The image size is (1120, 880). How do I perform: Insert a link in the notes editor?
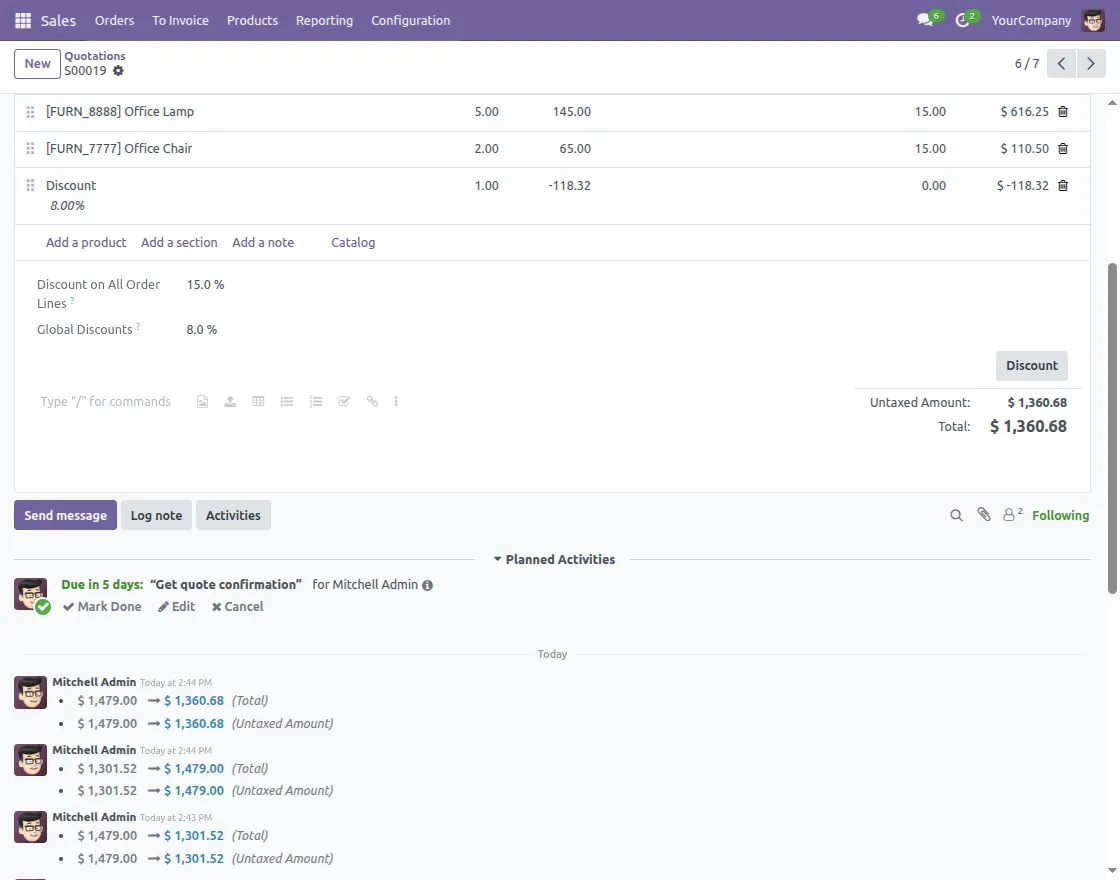click(372, 402)
